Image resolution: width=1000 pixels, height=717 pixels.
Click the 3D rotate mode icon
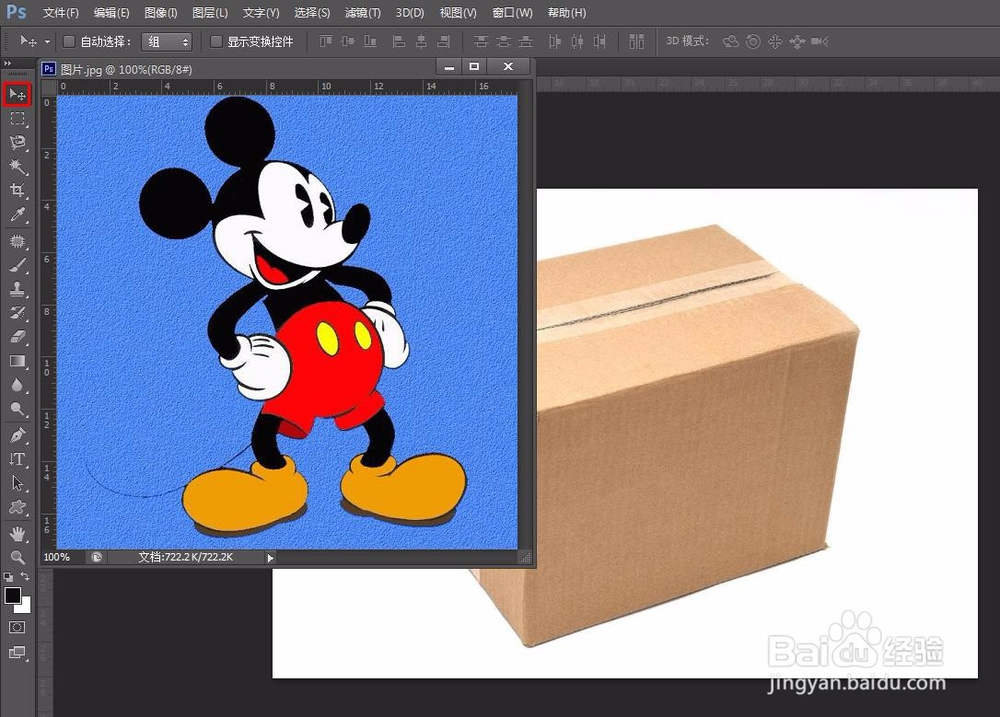(731, 41)
